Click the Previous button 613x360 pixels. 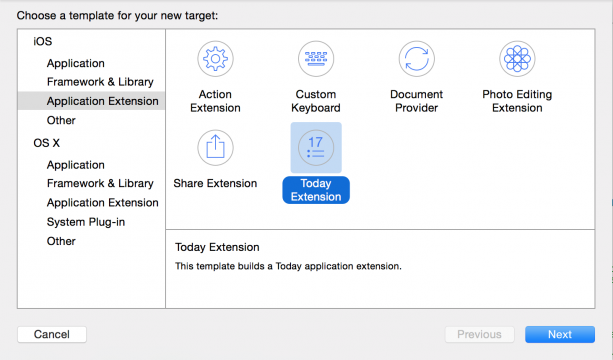point(480,335)
